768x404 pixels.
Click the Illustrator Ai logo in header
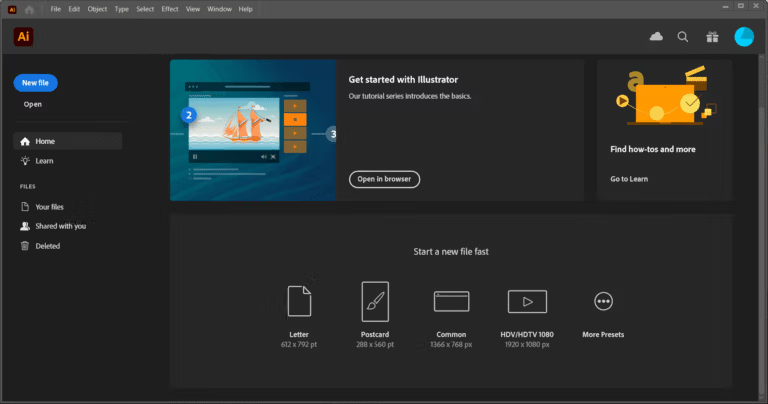click(24, 37)
